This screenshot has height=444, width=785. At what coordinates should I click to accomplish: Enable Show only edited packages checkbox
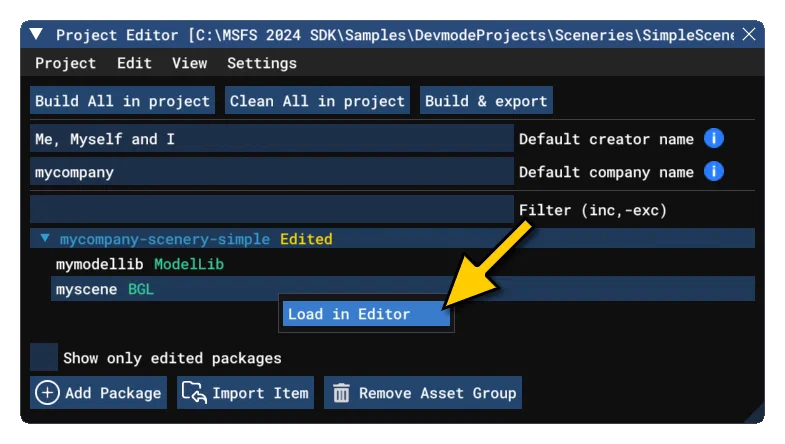[x=44, y=357]
